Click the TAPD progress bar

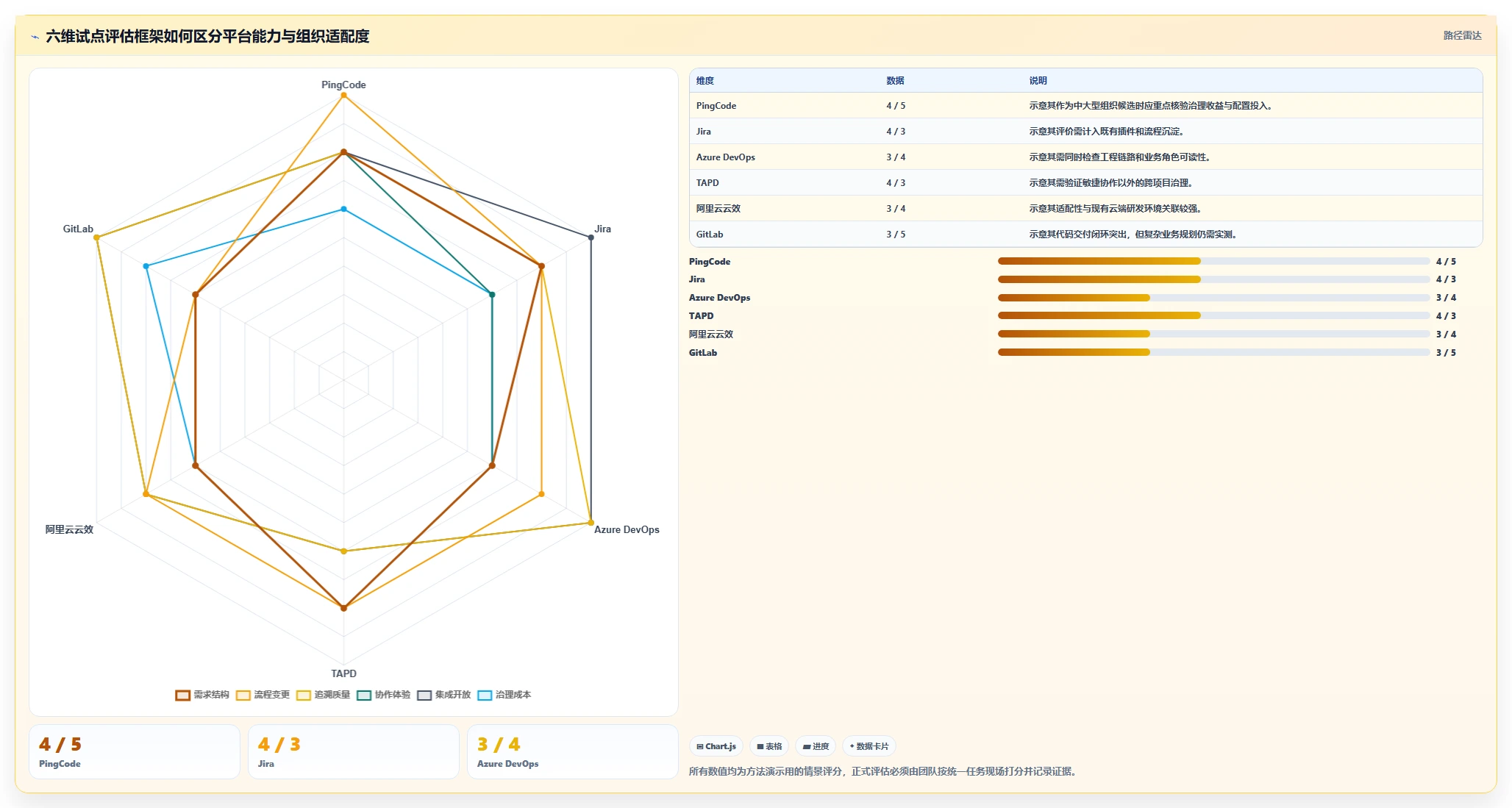[1214, 315]
